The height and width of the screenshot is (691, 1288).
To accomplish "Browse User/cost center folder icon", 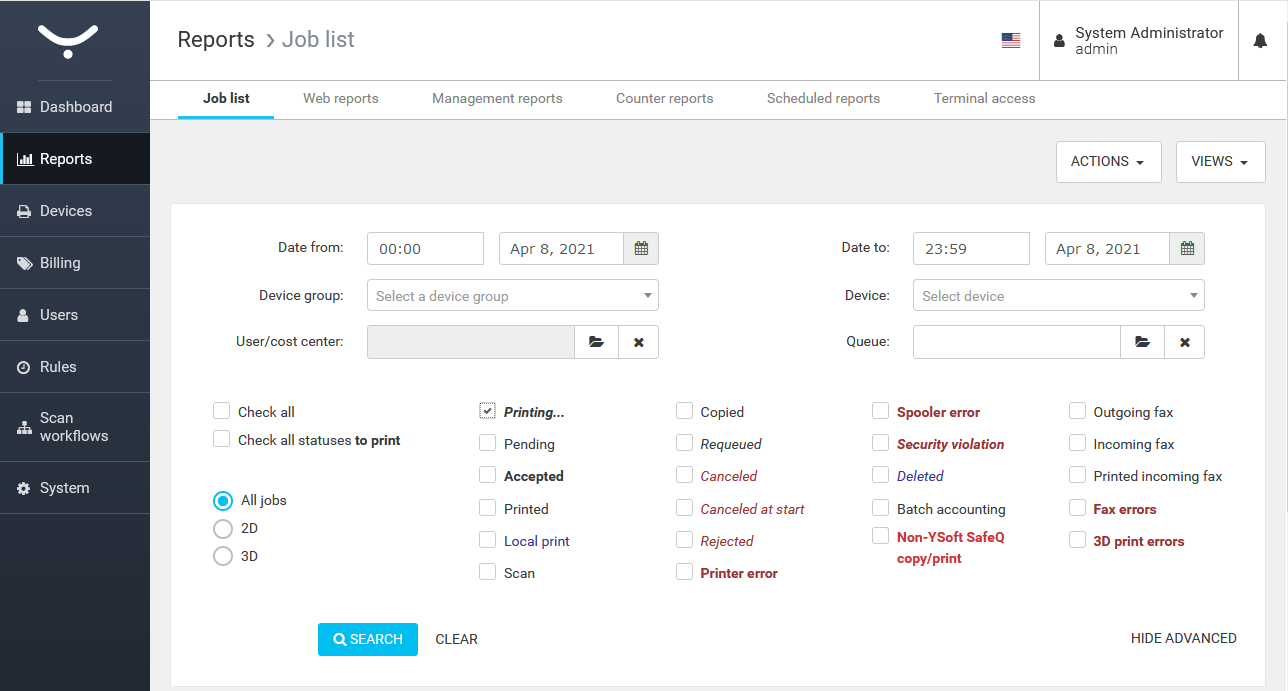I will pyautogui.click(x=597, y=342).
